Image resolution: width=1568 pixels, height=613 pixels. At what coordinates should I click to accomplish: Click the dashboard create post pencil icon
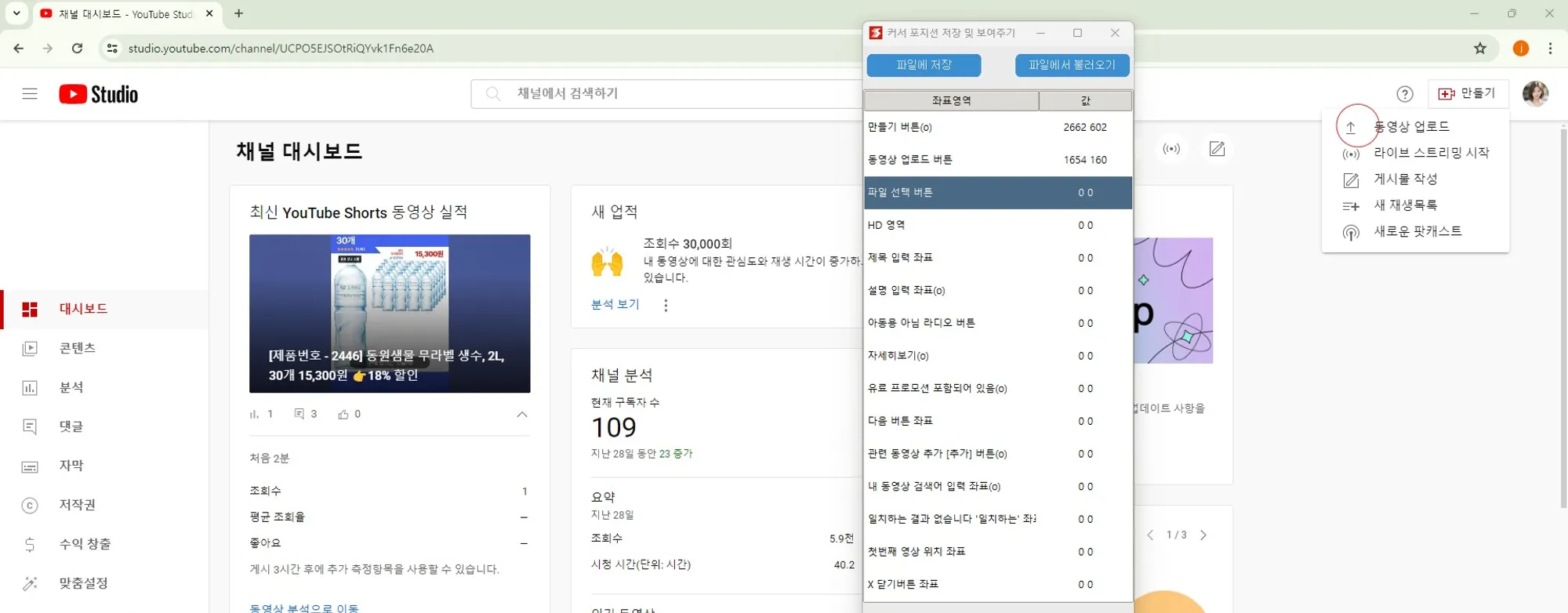[1217, 149]
